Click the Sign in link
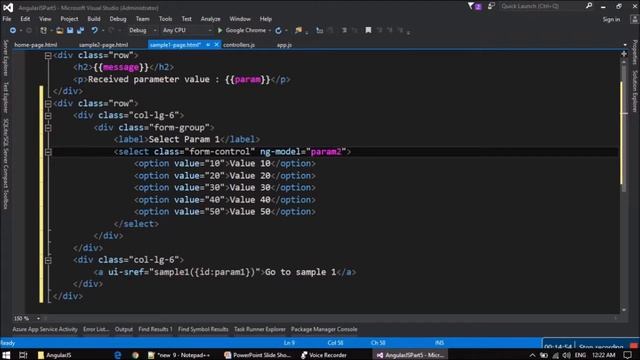Screen dimensions: 640x360 pos(611,19)
